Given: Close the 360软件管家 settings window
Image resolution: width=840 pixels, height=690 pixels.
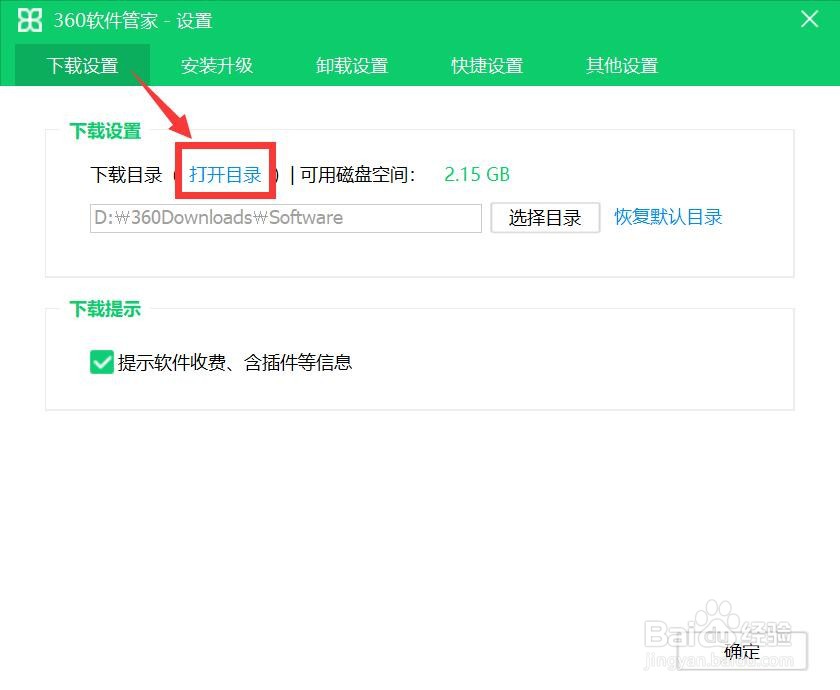Looking at the screenshot, I should tap(808, 19).
